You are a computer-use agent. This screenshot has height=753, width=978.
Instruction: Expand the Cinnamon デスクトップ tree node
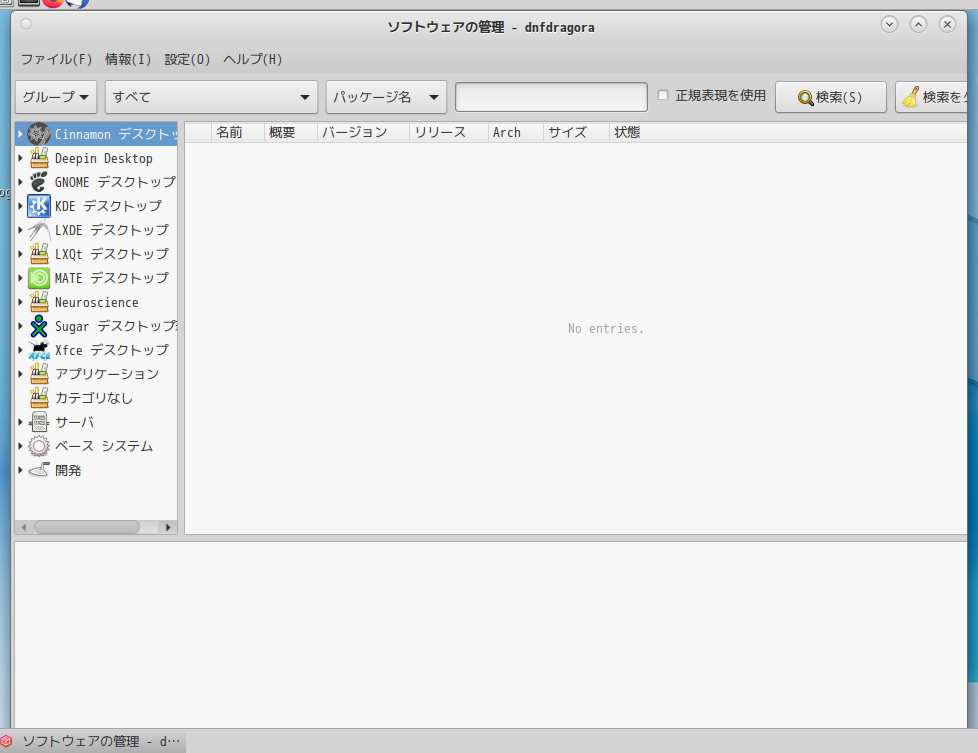(20, 134)
